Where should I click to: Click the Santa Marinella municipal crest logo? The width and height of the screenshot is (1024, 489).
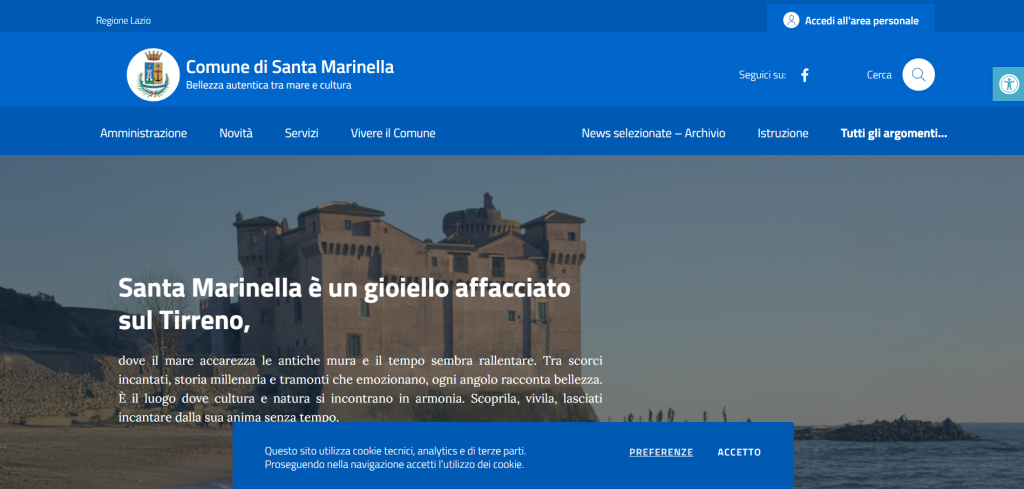click(x=153, y=75)
